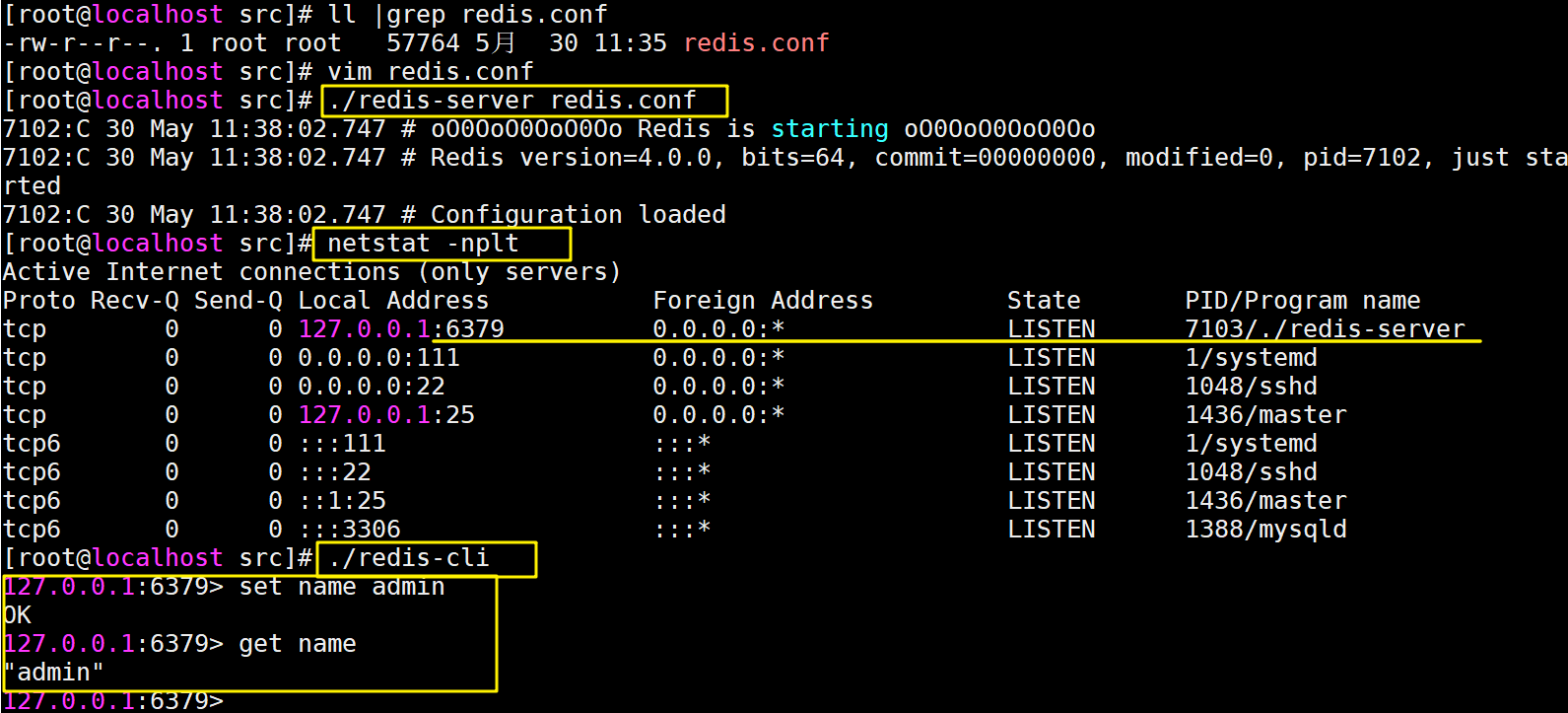Viewport: 1568px width, 713px height.
Task: Click the "./redis-cli" command
Action: pyautogui.click(x=409, y=558)
